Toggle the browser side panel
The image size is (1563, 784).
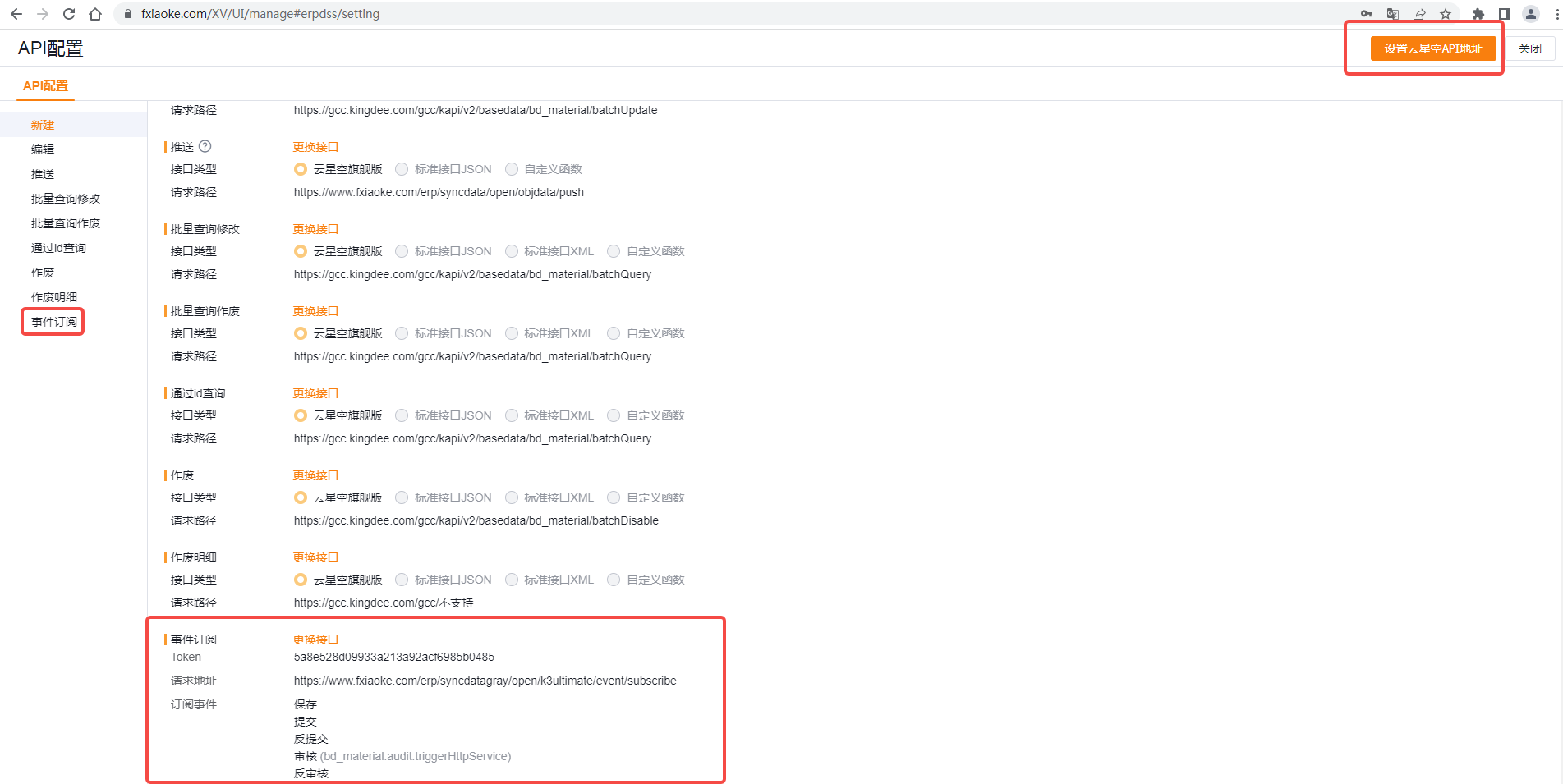coord(1505,14)
